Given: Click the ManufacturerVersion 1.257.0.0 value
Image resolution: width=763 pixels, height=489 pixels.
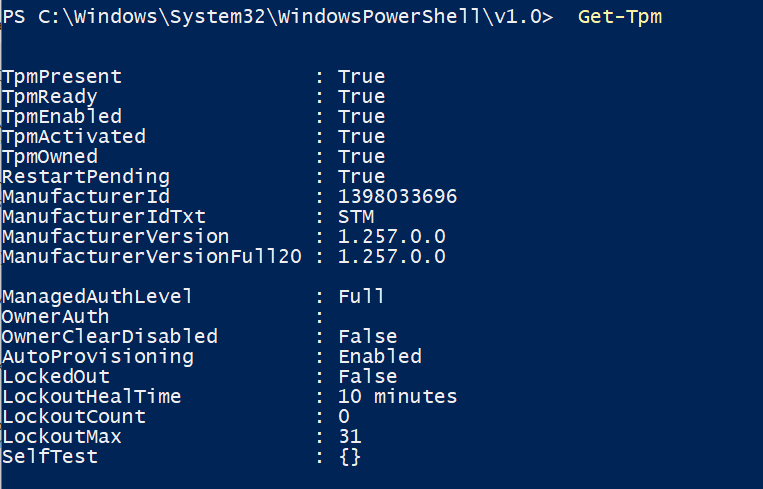Looking at the screenshot, I should 392,236.
